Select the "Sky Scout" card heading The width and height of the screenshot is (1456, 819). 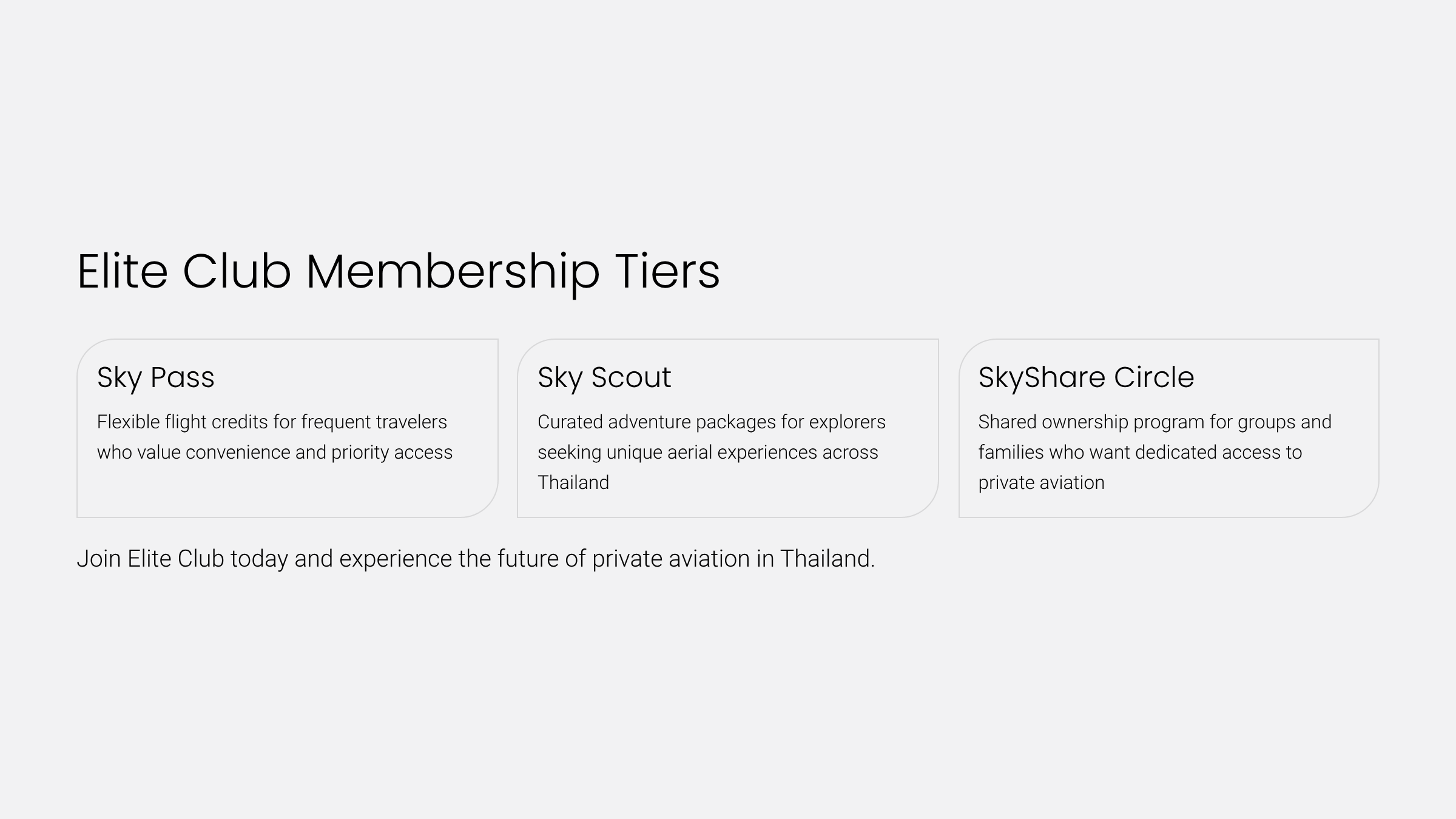[604, 377]
